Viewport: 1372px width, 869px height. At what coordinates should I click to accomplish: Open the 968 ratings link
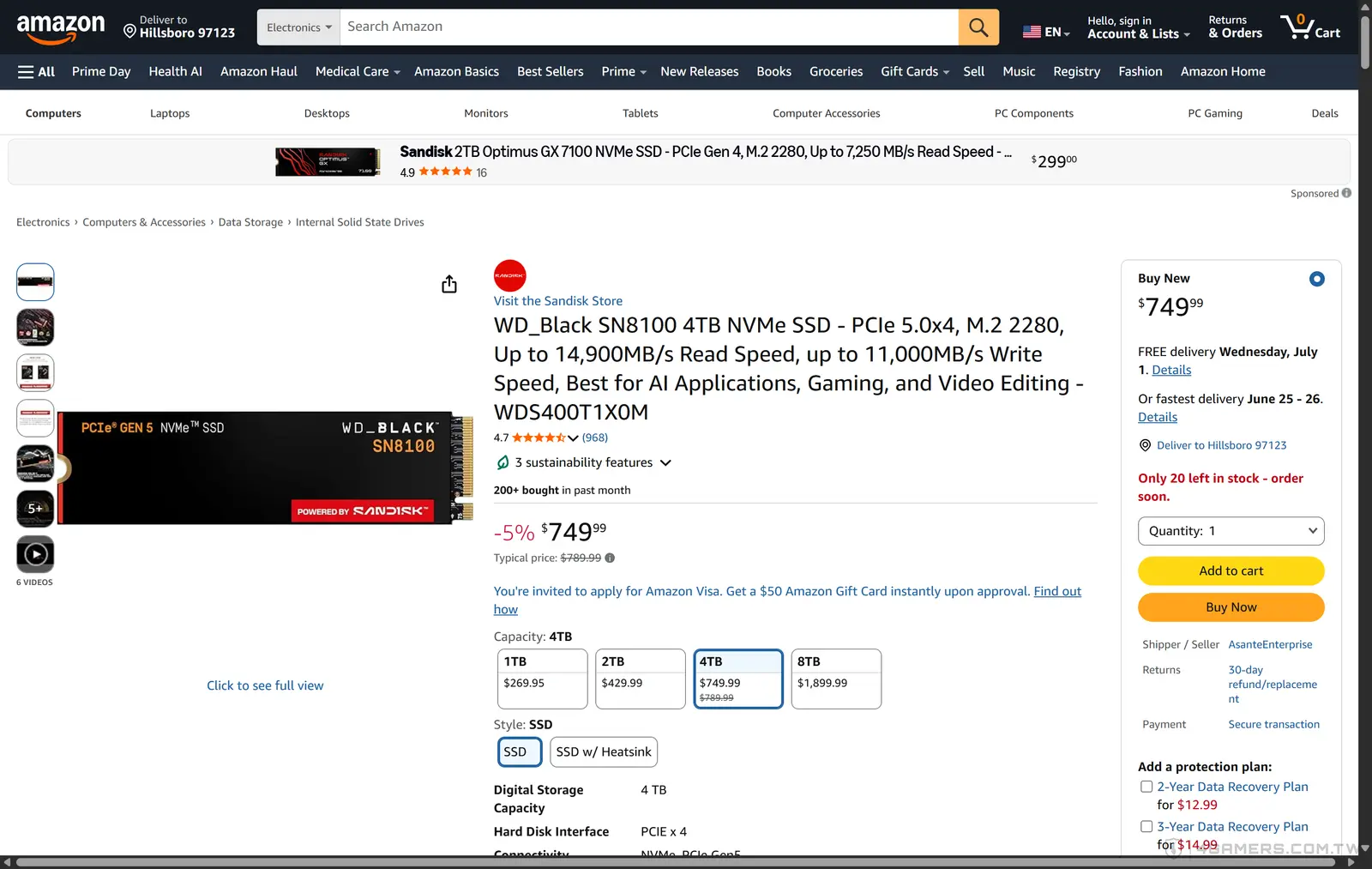click(595, 438)
